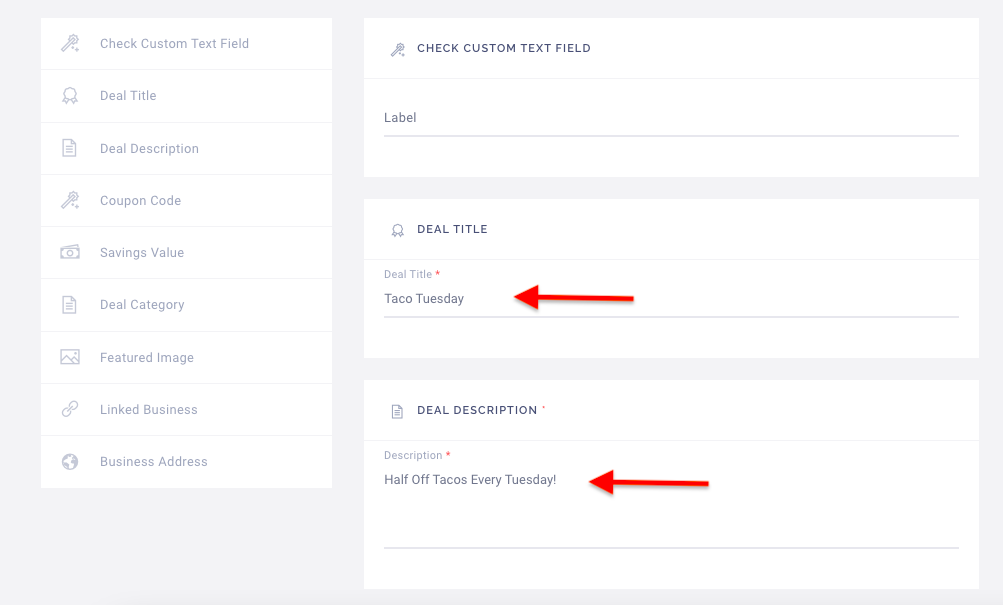Click the chain link icon beside Linked Business

[x=69, y=409]
